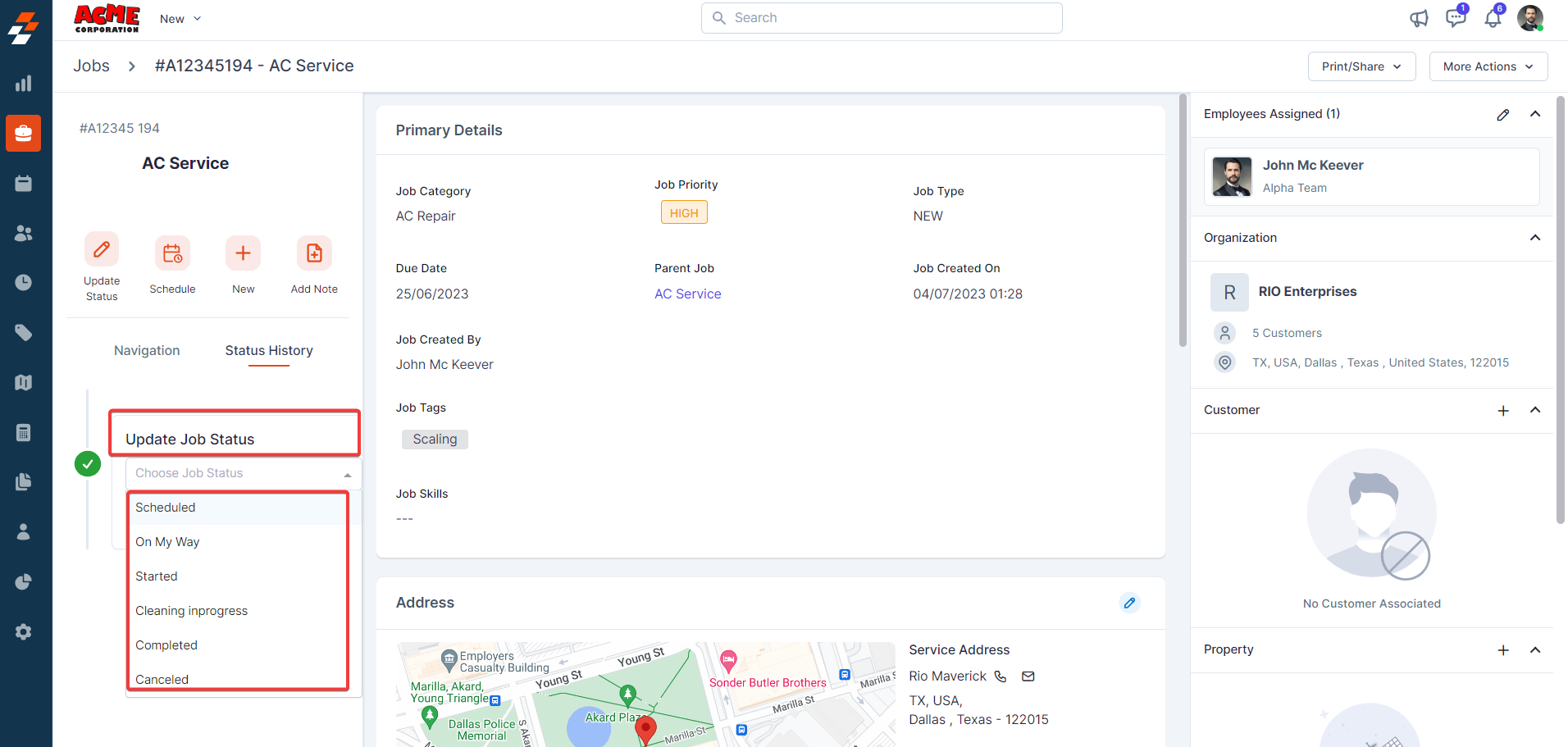Open the Print/Share dropdown
1568x747 pixels.
[1361, 66]
